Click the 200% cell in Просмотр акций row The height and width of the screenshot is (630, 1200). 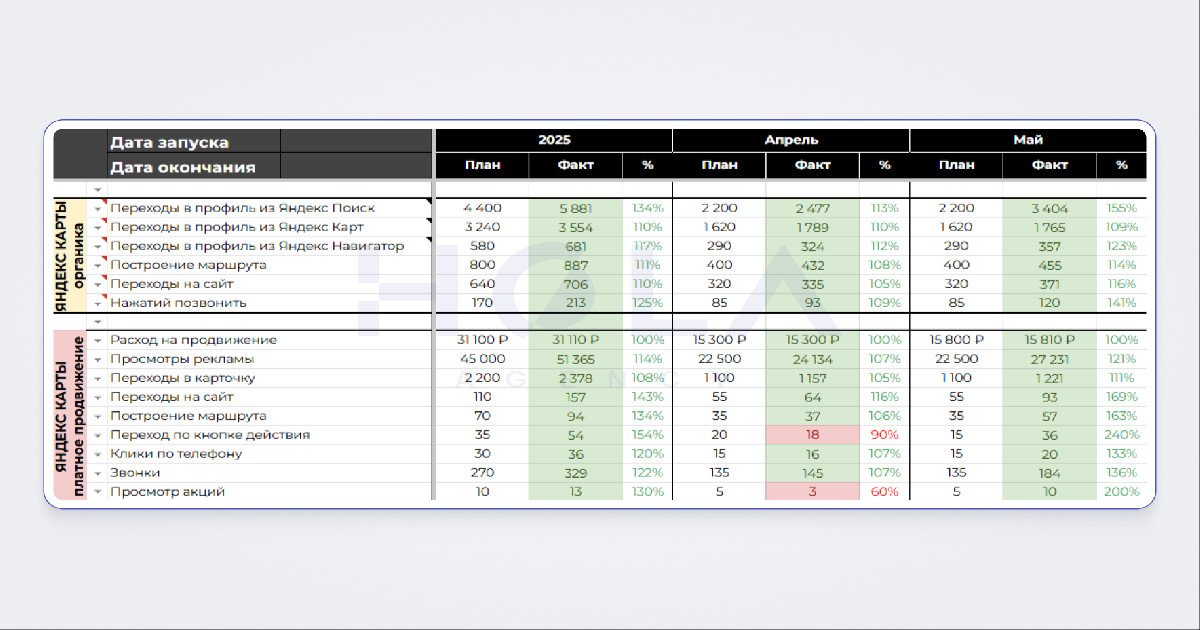click(x=1121, y=492)
